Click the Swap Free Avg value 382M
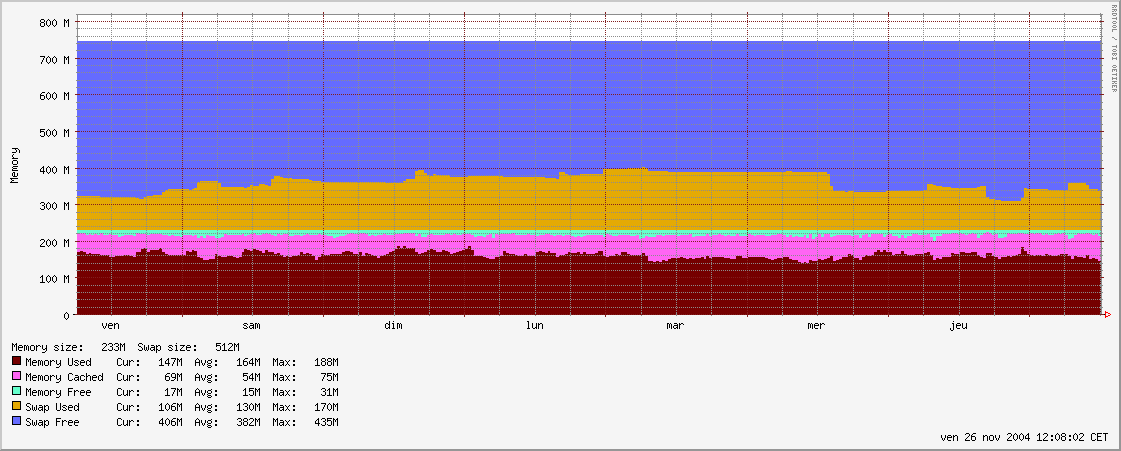 (248, 422)
